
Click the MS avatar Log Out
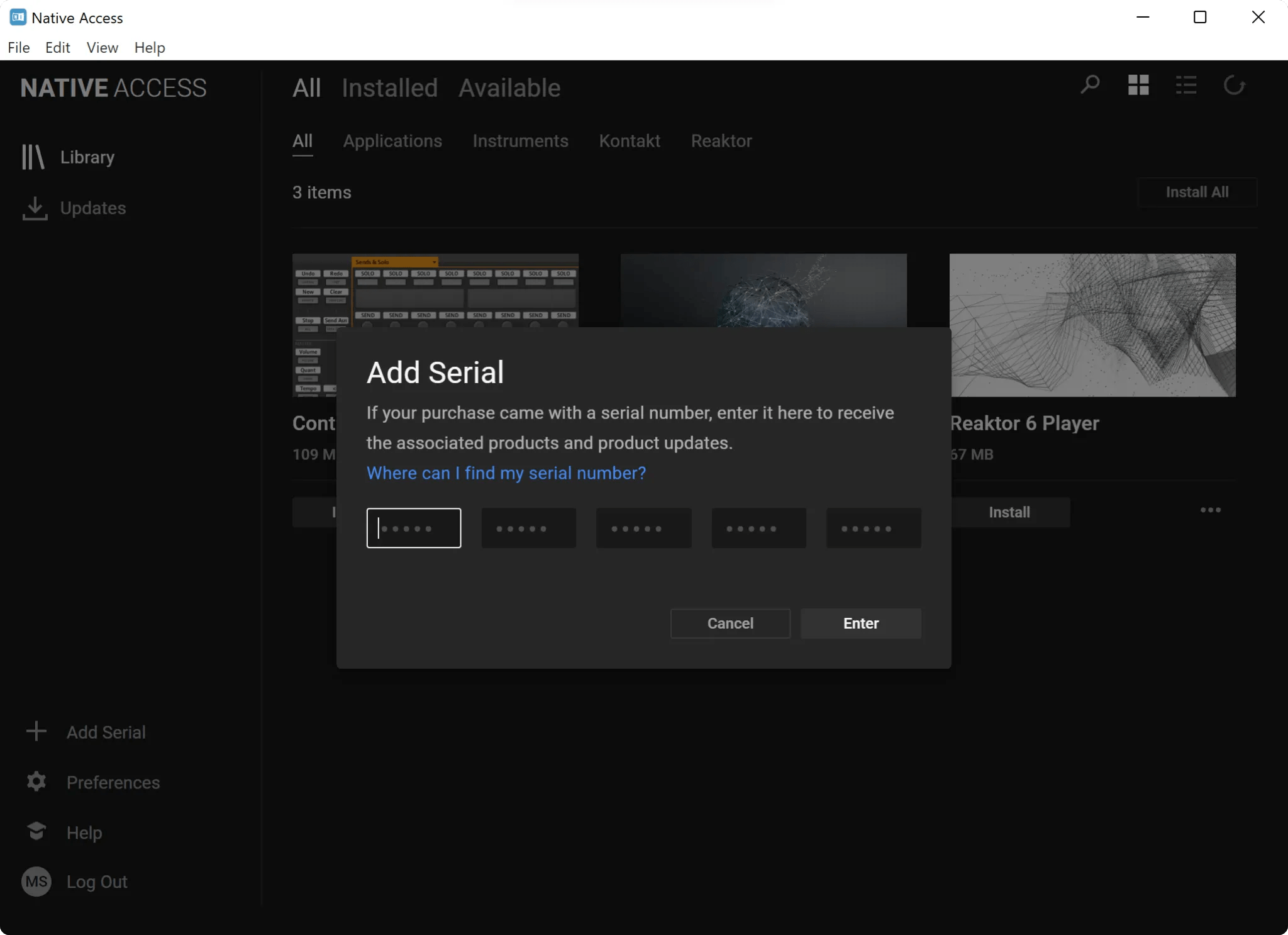[36, 882]
